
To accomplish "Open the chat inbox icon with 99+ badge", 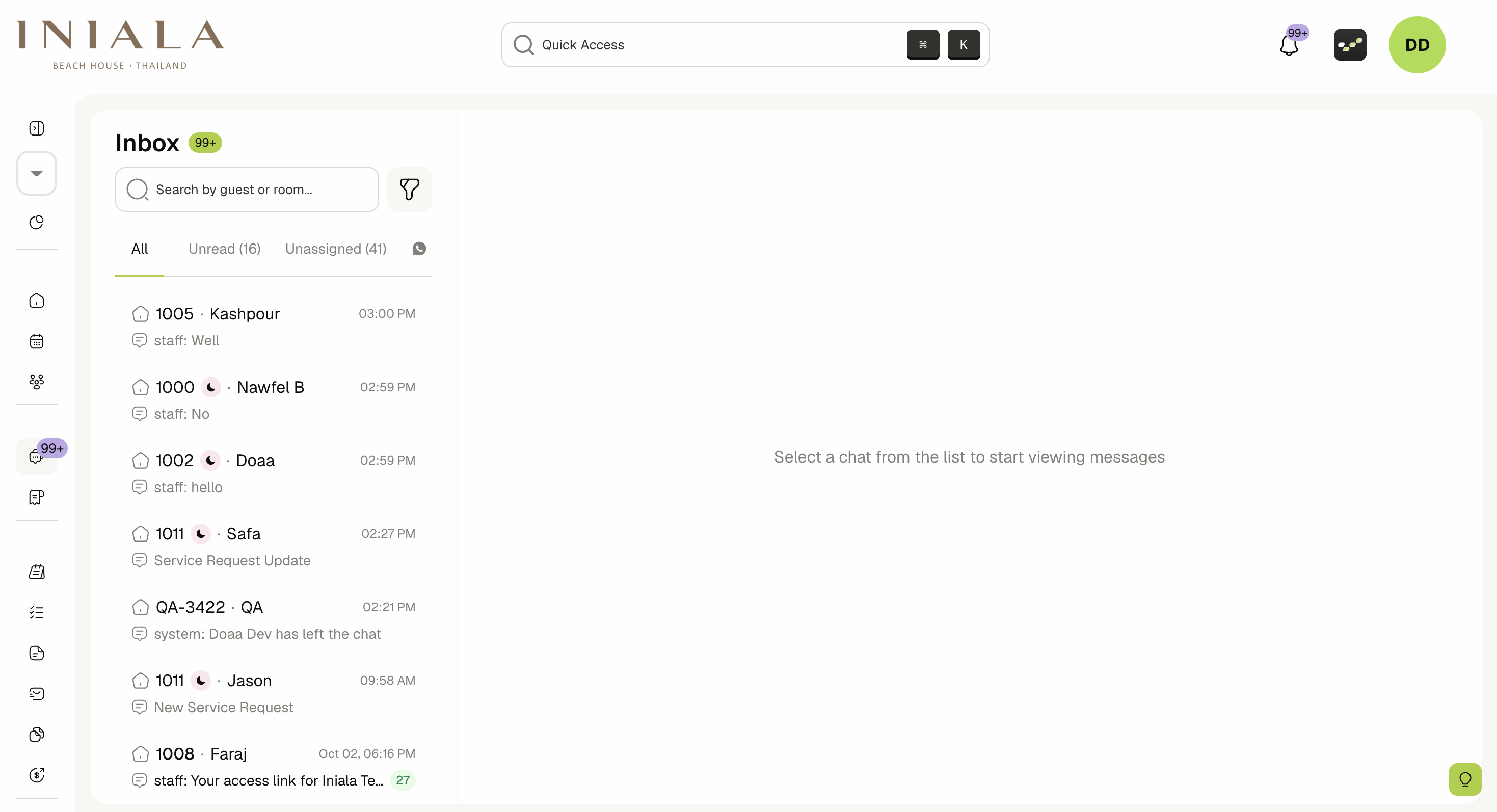I will coord(37,456).
